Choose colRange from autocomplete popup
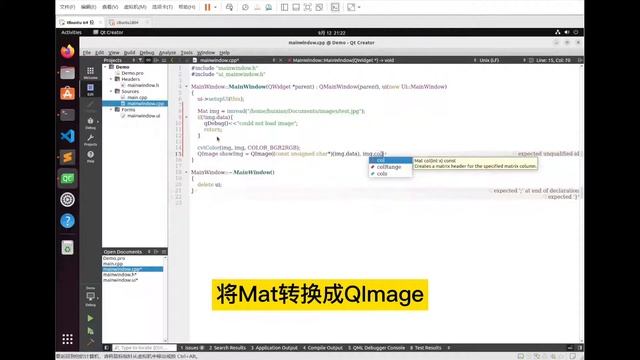640x360 pixels. pos(390,167)
